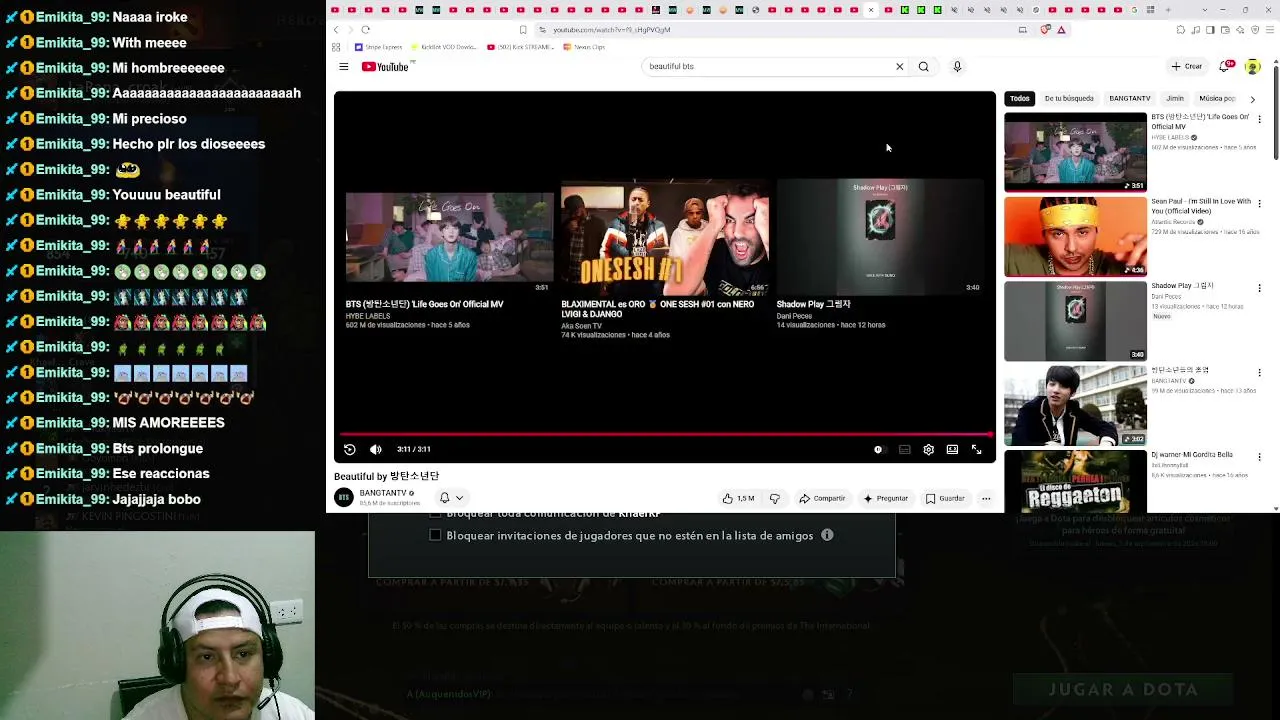Open the BANGTANTV channel name link below video

(x=383, y=493)
